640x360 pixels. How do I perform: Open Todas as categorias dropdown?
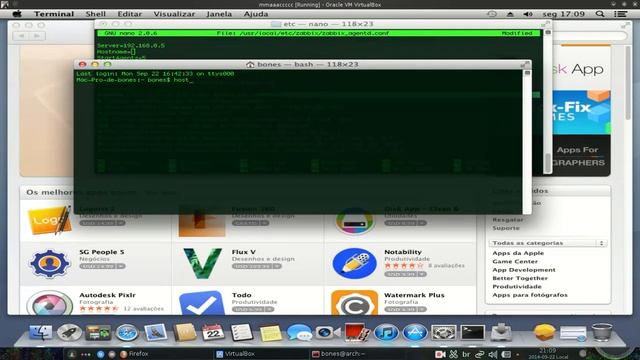pos(548,243)
